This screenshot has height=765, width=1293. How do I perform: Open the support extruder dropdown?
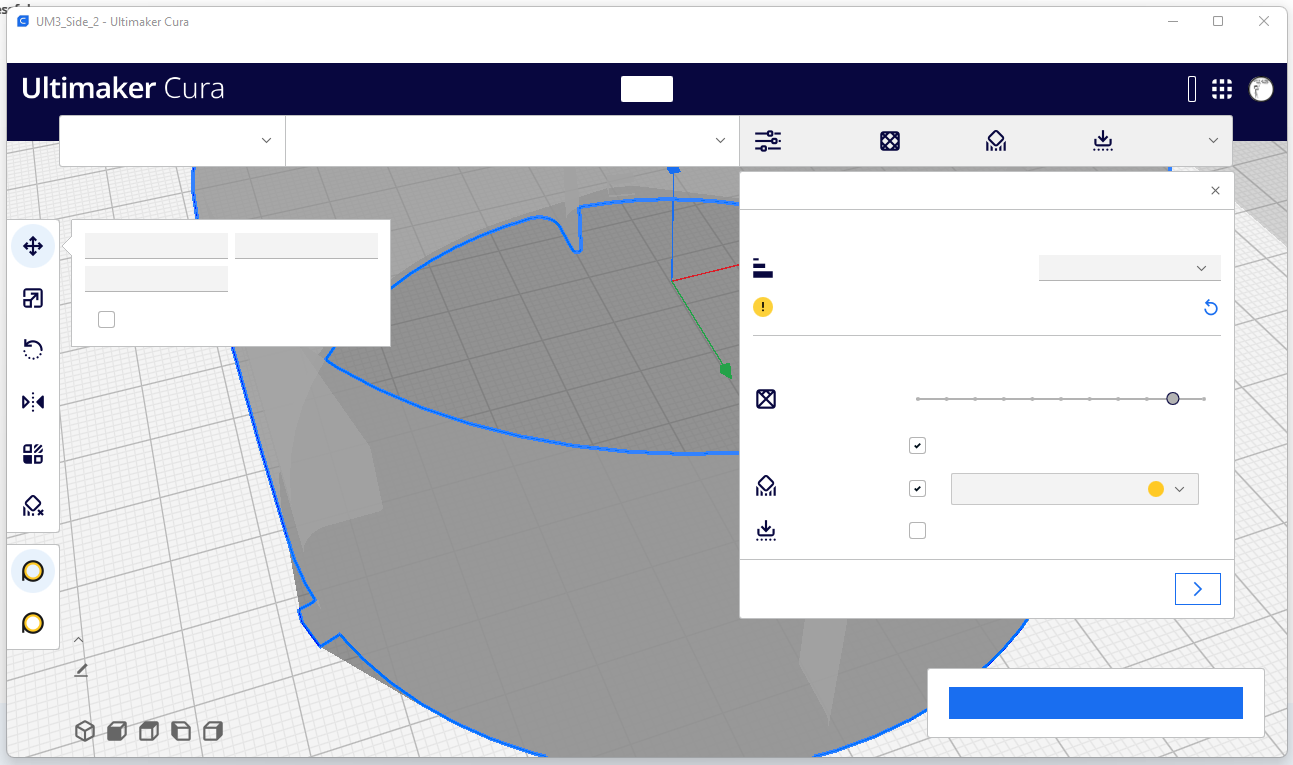pyautogui.click(x=1074, y=488)
